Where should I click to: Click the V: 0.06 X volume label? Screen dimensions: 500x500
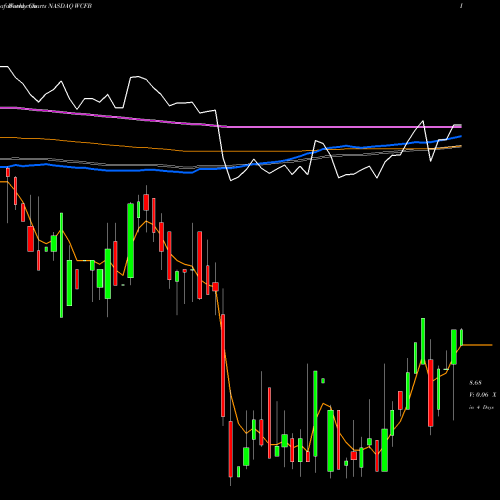click(x=483, y=395)
